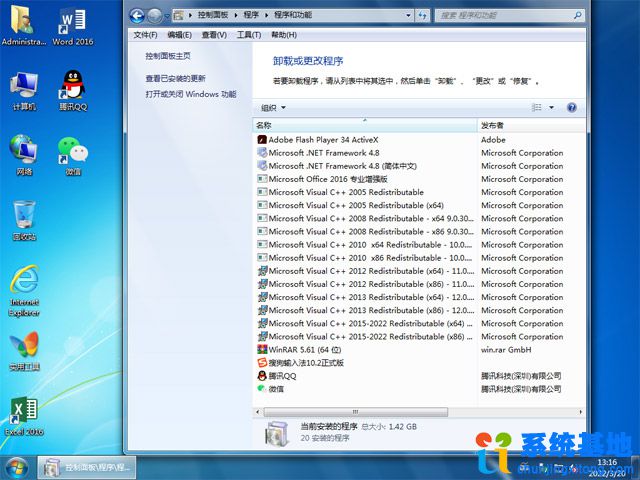This screenshot has width=640, height=480.
Task: Open 查看已安装的更新 link
Action: tap(176, 78)
